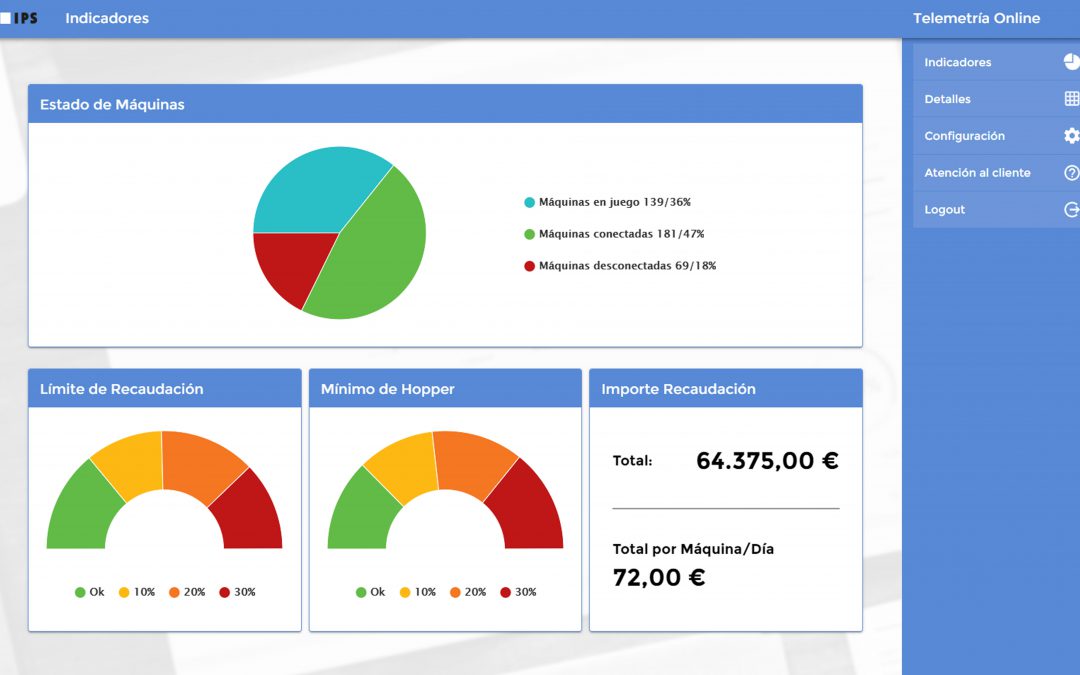Click the Mínimo de Hopper panel header
Viewport: 1080px width, 675px height.
point(445,388)
